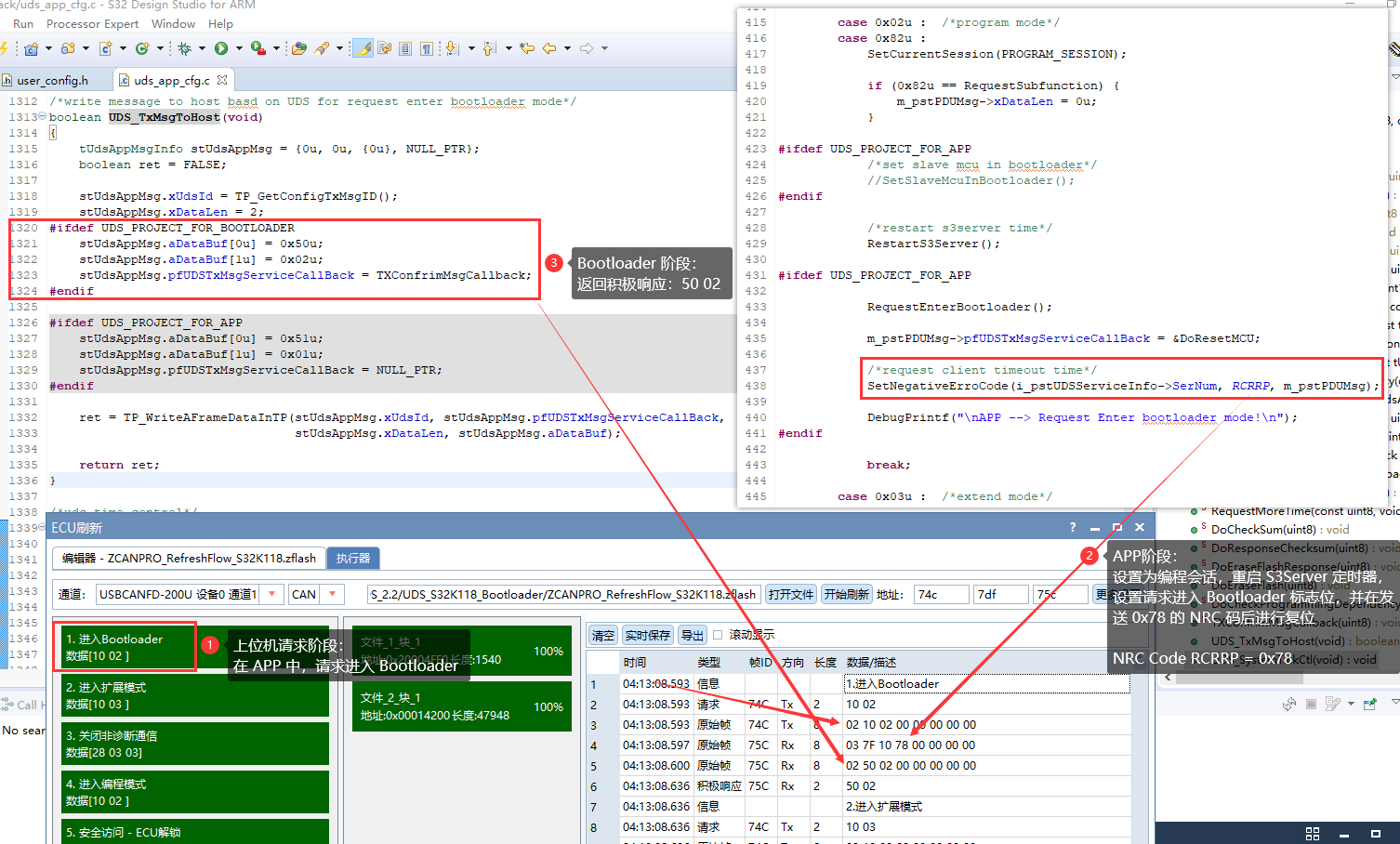Image resolution: width=1400 pixels, height=844 pixels.
Task: Click the Next Annotation arrow icon
Action: pos(452,48)
